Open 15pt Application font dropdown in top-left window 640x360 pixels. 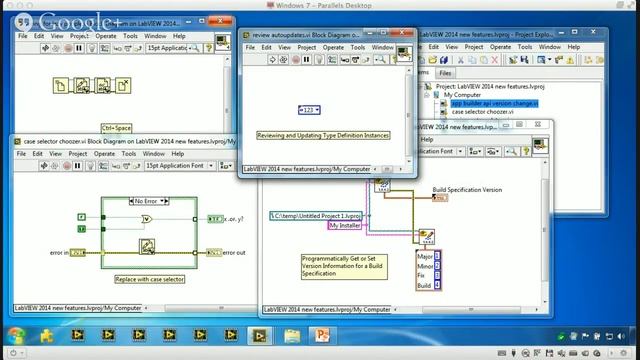point(170,48)
